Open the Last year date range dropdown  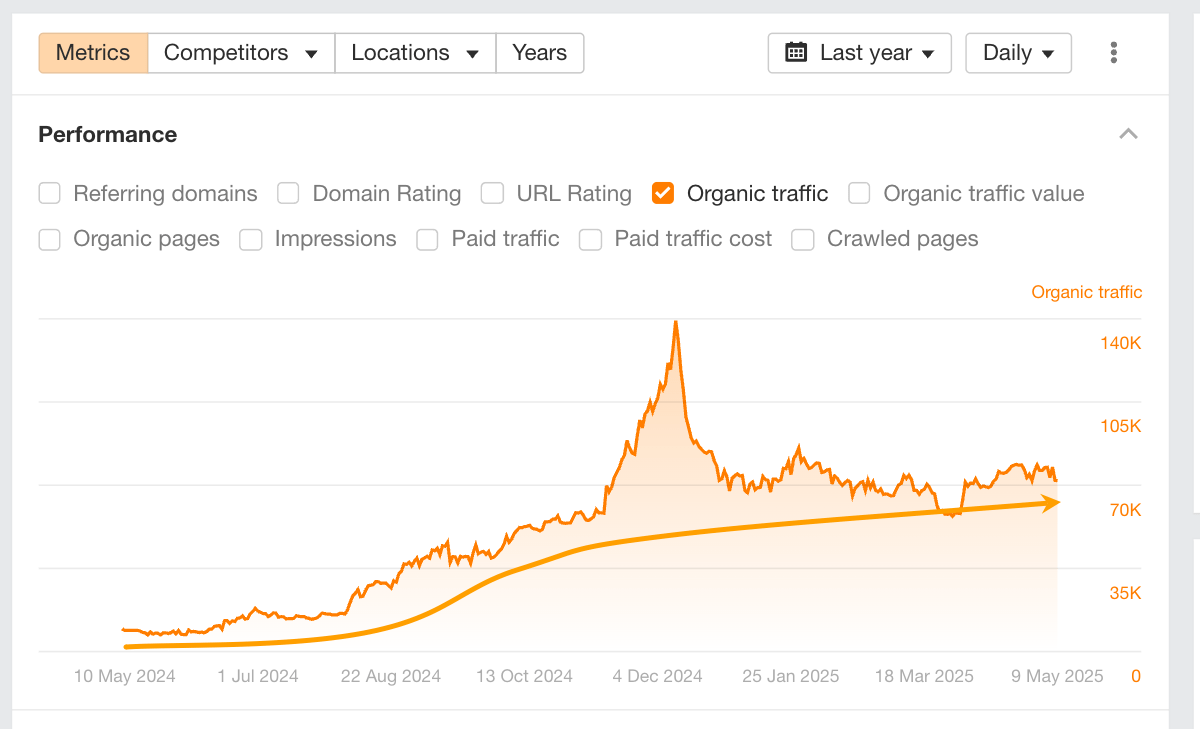click(x=860, y=53)
